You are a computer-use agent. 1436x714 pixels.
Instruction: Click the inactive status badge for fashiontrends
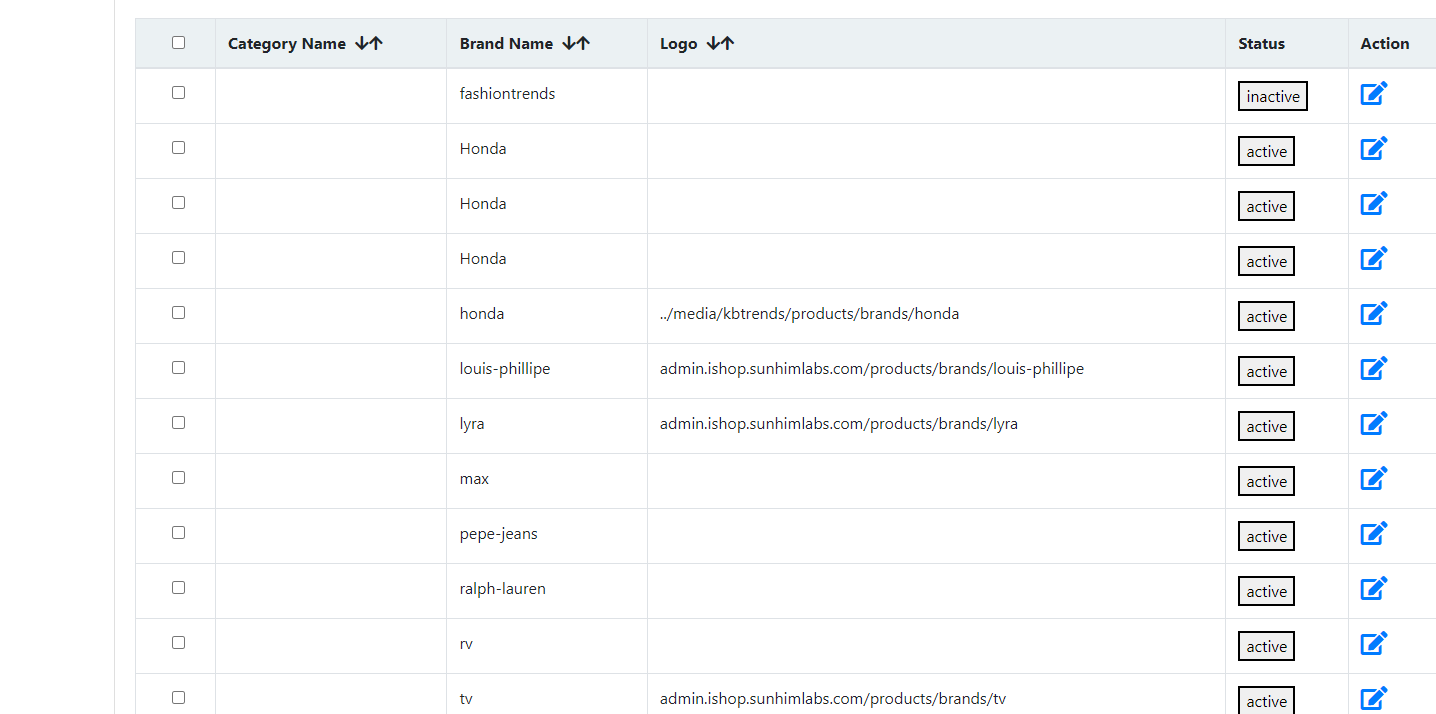[x=1272, y=96]
